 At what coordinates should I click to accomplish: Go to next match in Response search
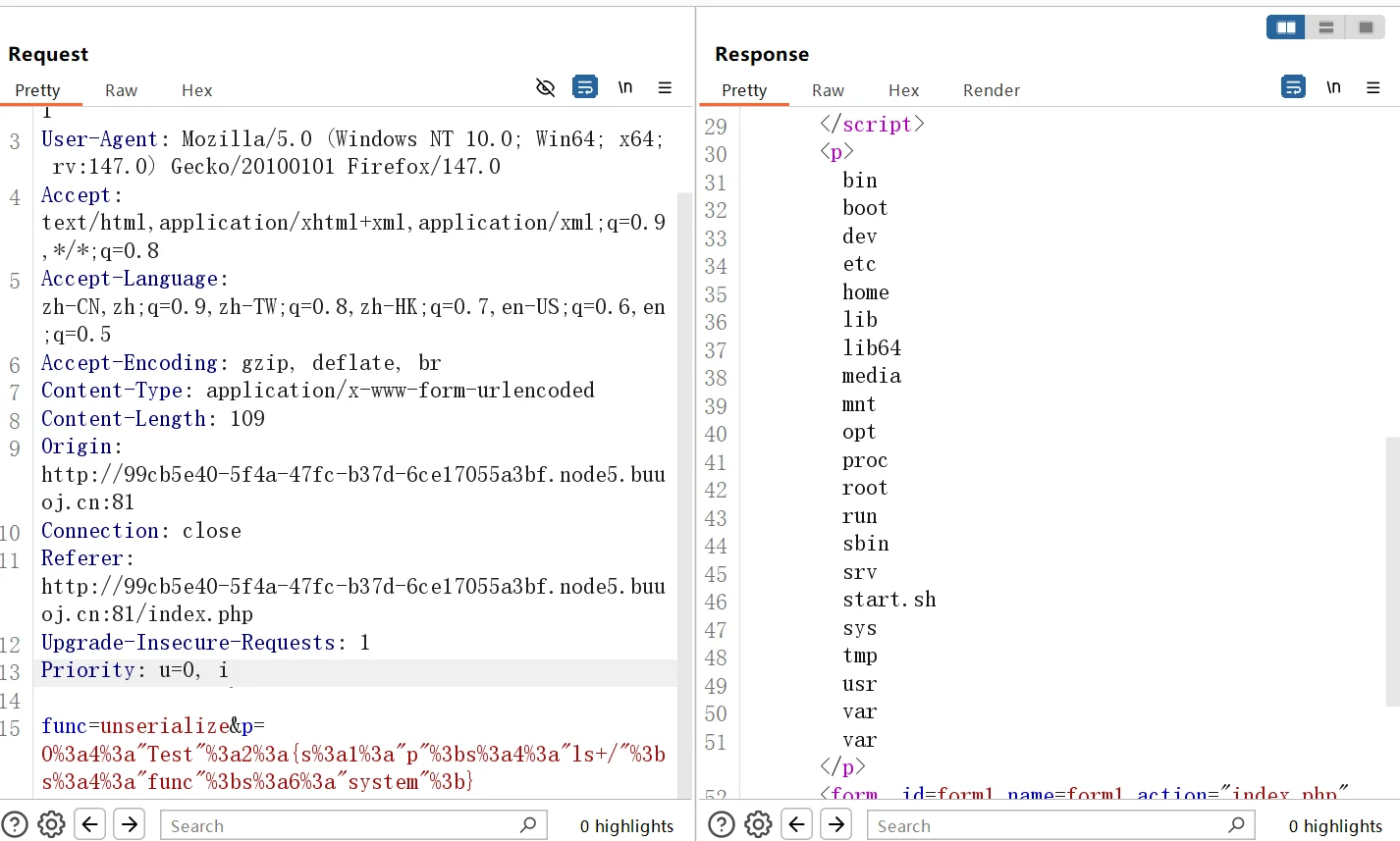pos(836,825)
